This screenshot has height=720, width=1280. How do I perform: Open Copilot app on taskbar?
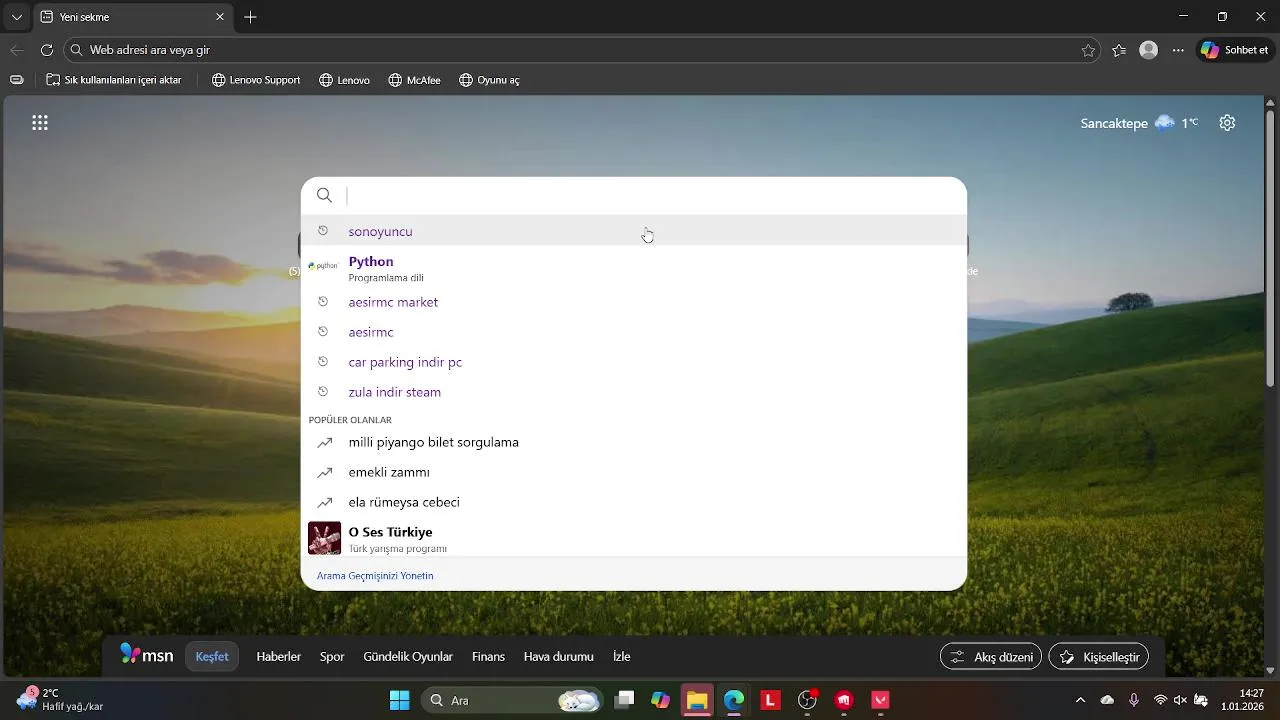(660, 700)
